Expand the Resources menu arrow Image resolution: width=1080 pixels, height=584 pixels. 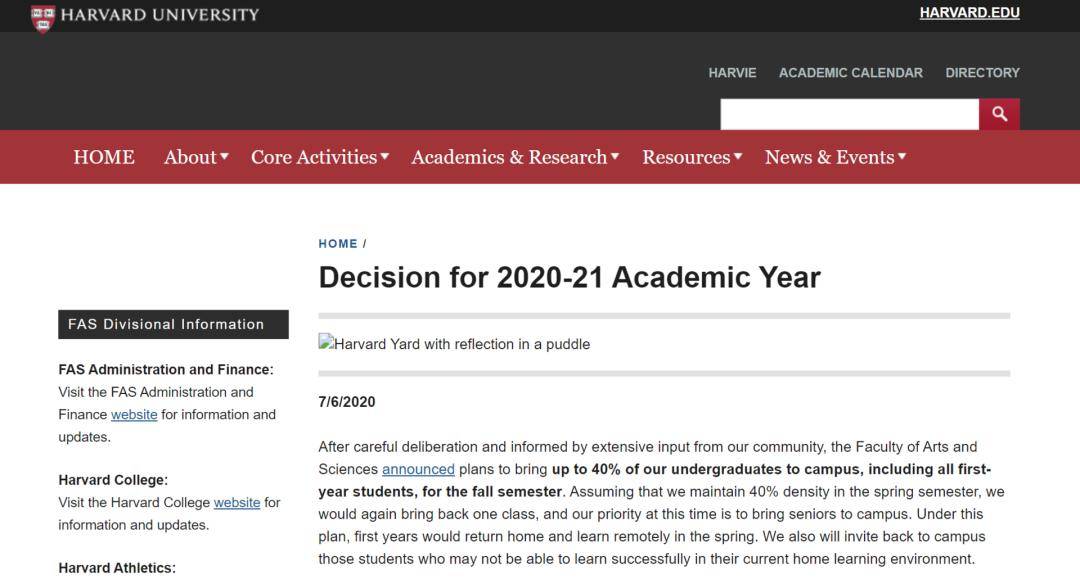(738, 157)
